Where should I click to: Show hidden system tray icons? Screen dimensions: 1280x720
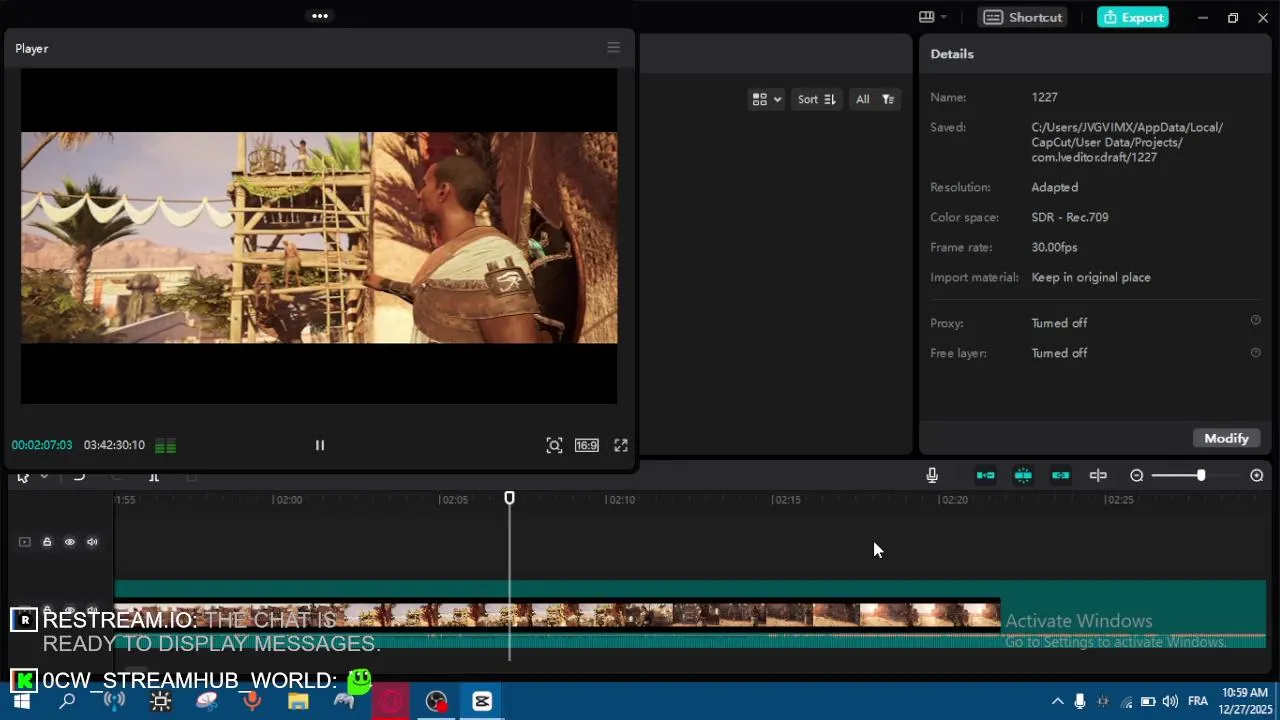point(1057,701)
